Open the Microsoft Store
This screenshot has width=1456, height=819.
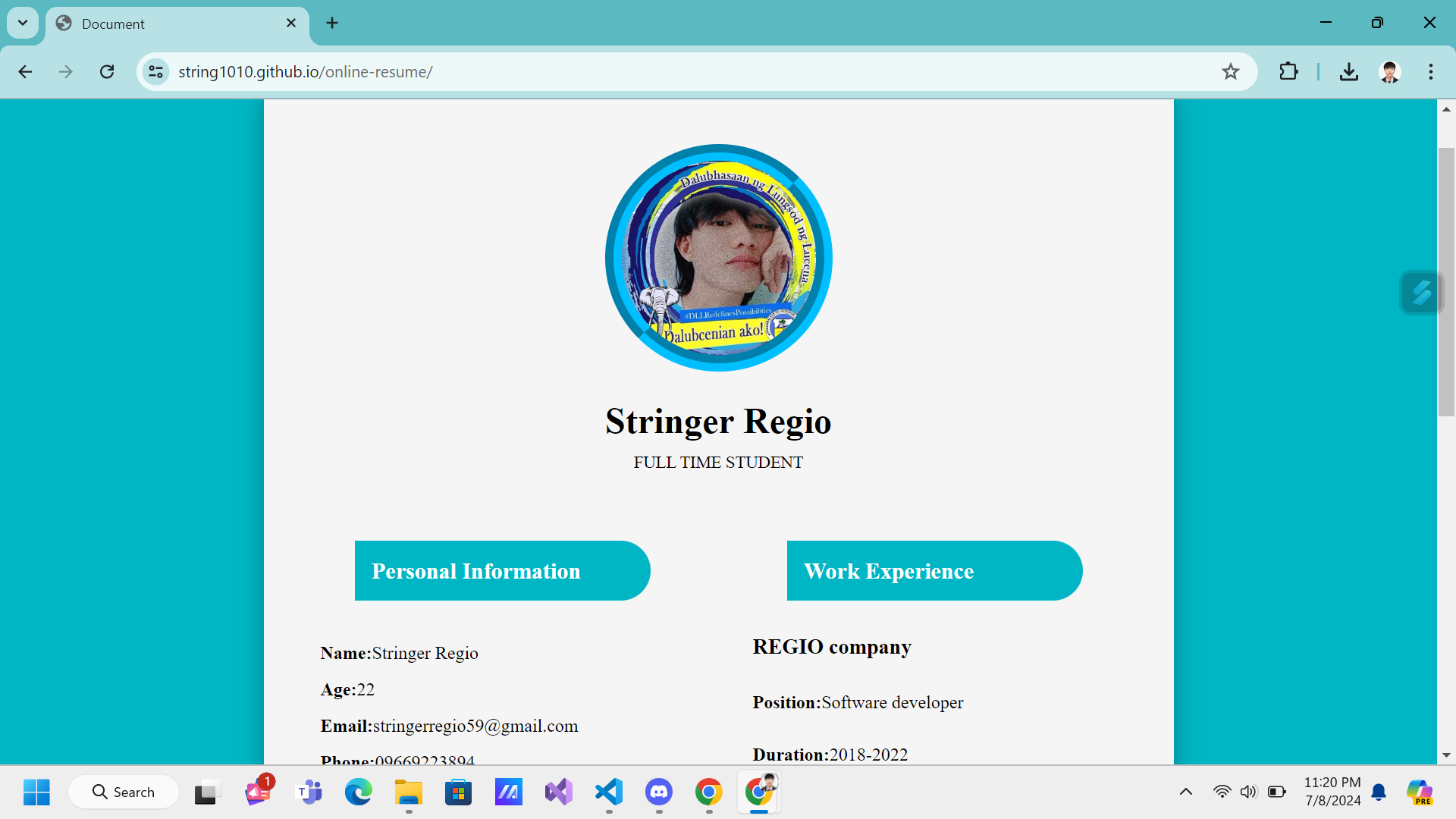pyautogui.click(x=458, y=792)
